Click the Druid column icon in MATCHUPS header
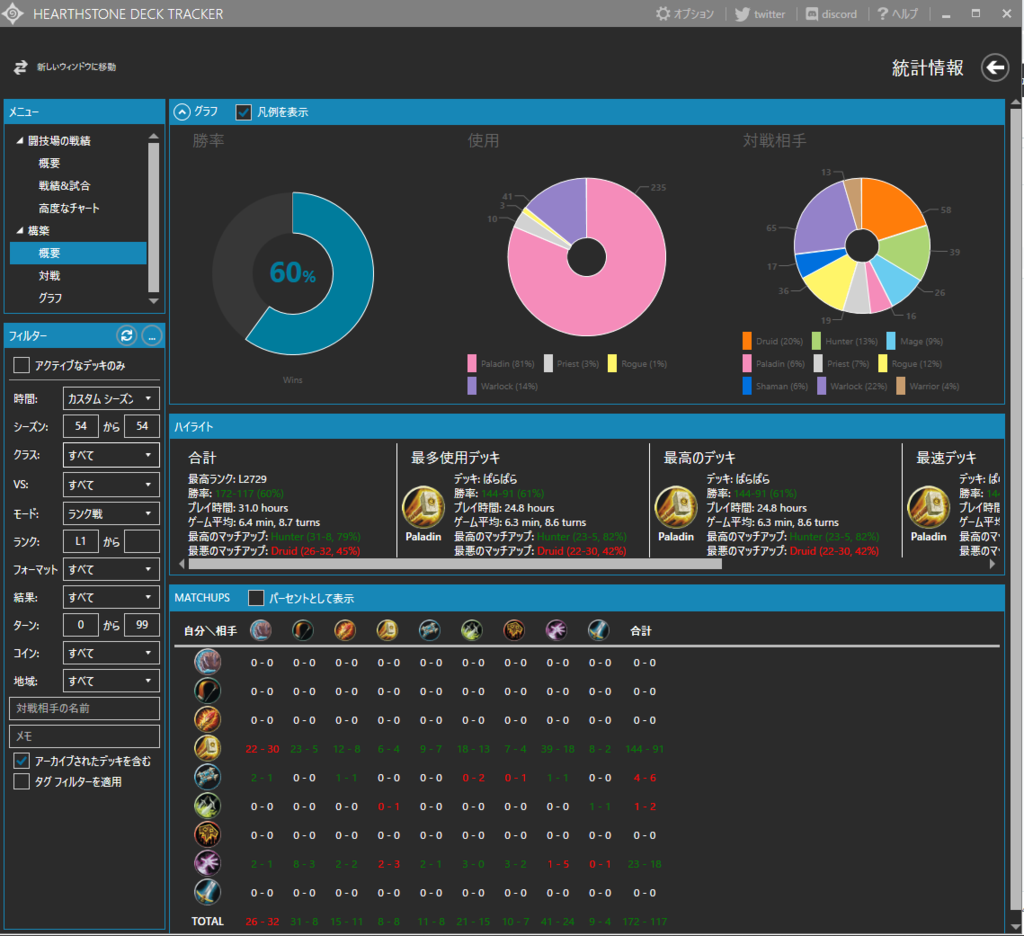This screenshot has height=936, width=1024. click(261, 630)
